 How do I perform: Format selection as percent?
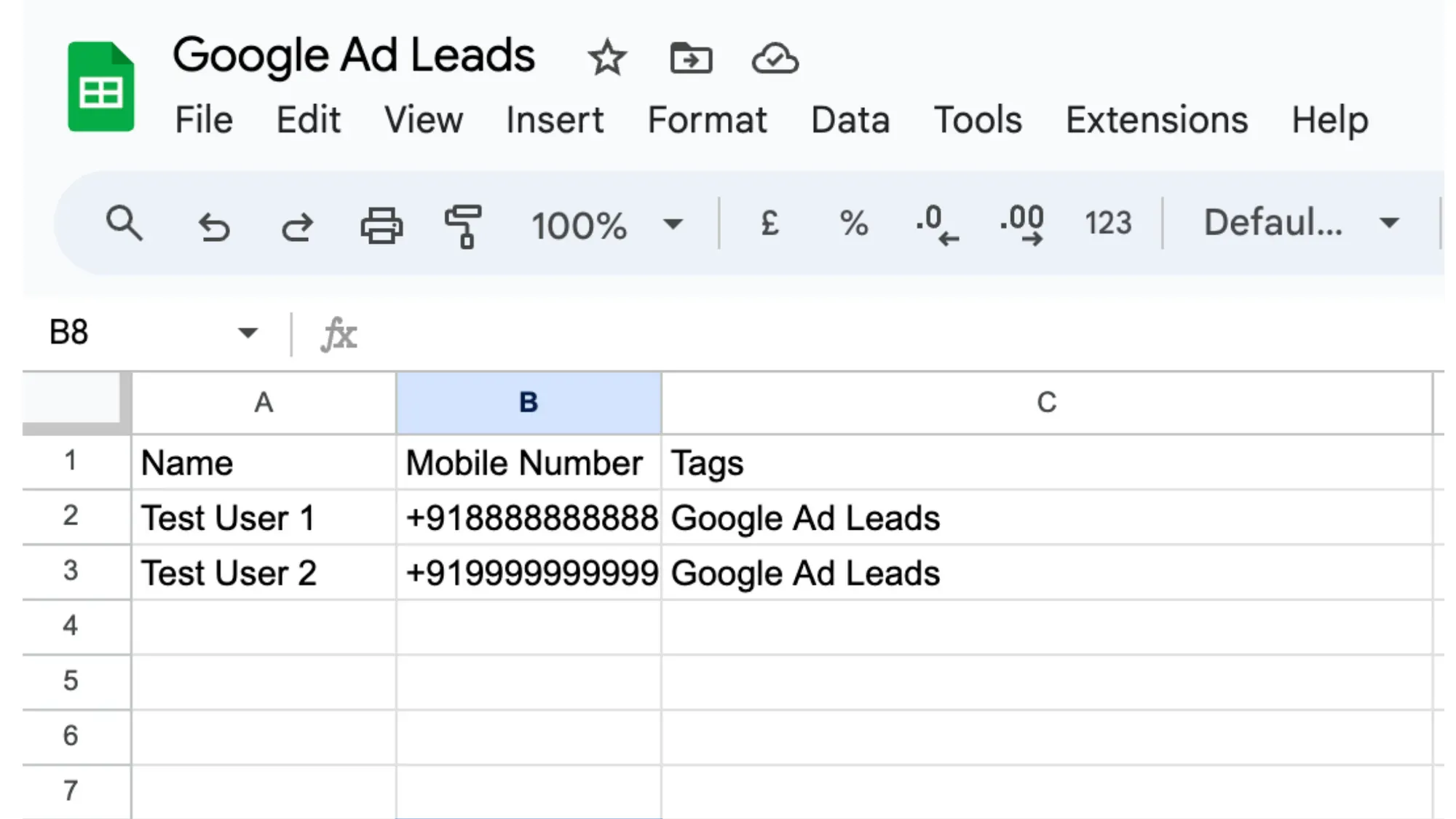click(854, 224)
